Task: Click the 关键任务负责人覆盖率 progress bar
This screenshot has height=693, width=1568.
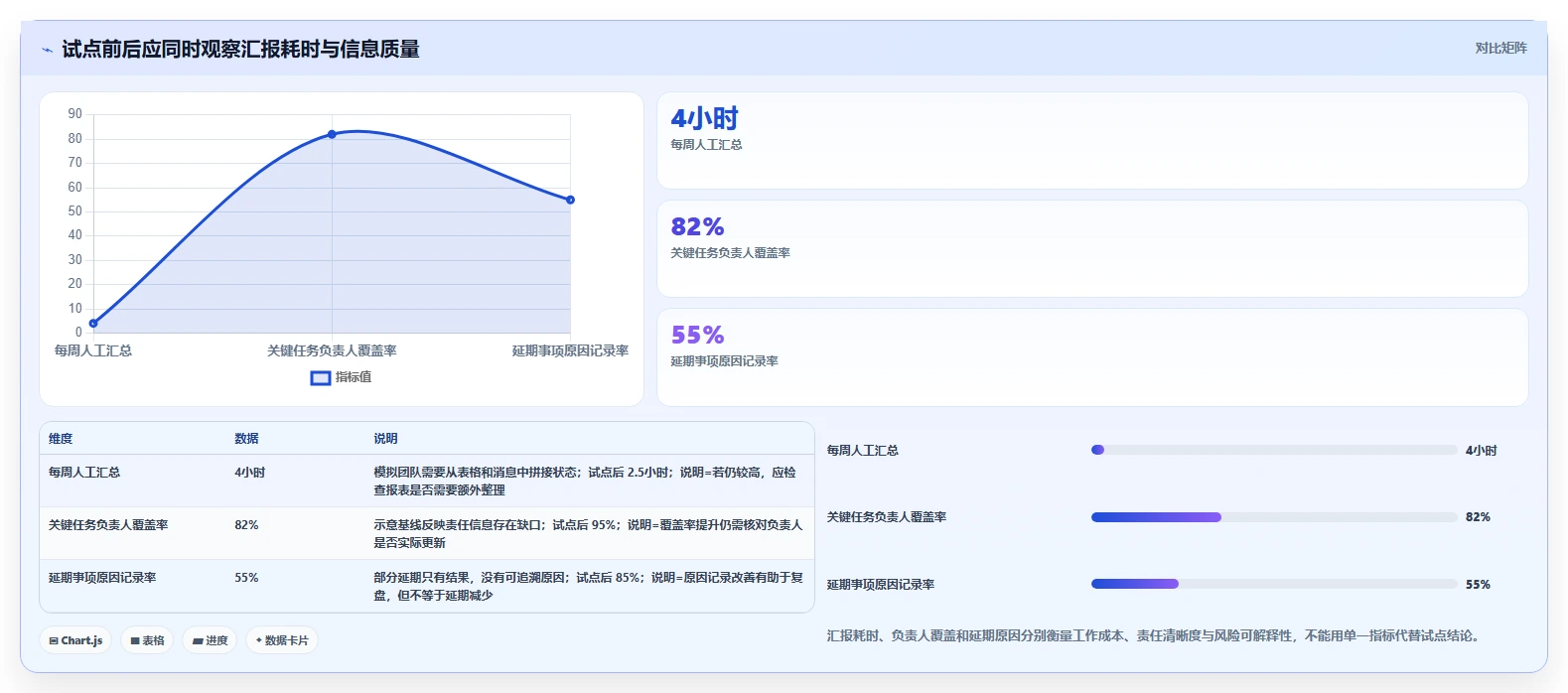Action: click(1274, 517)
